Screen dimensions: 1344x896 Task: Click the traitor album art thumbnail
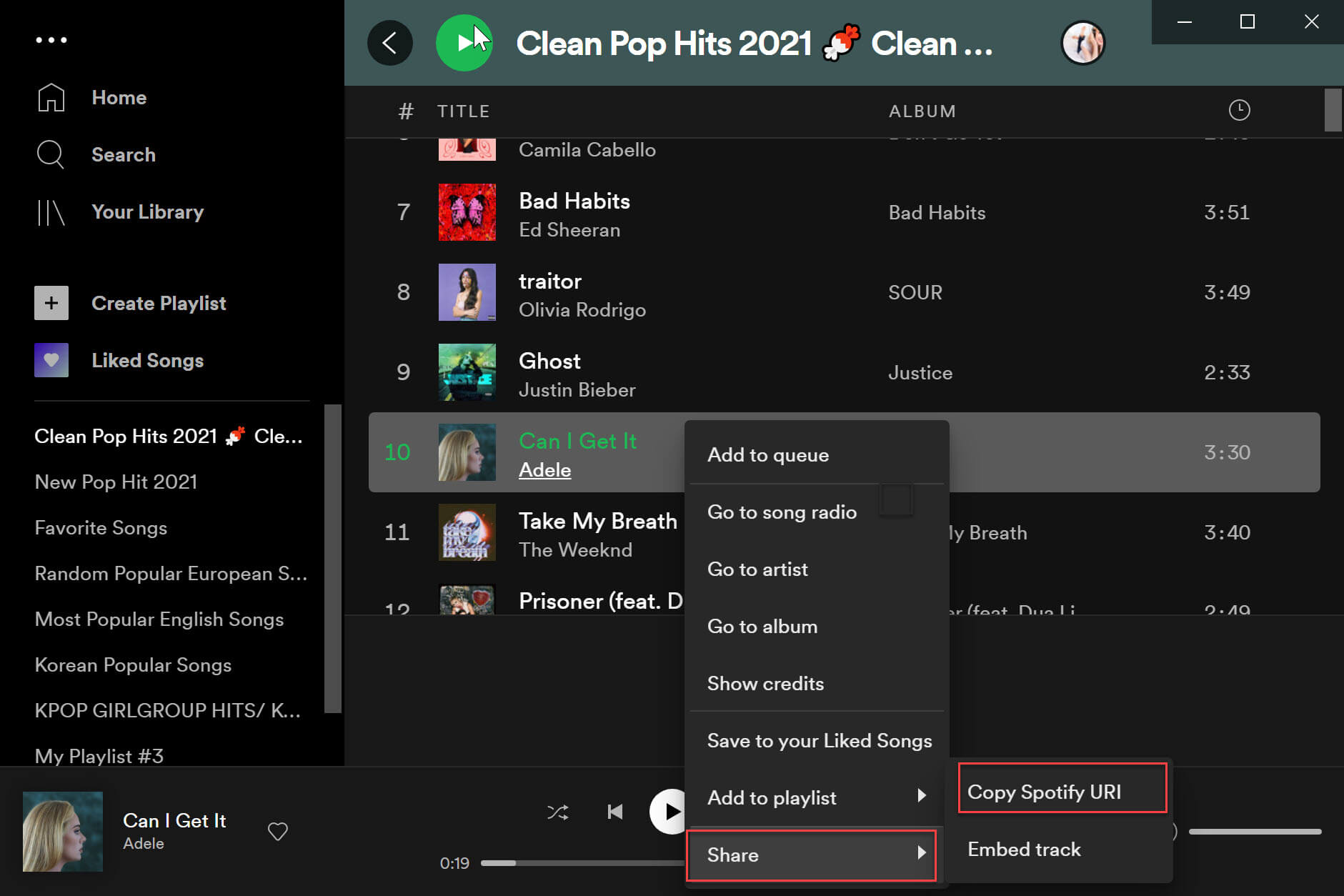click(x=467, y=292)
